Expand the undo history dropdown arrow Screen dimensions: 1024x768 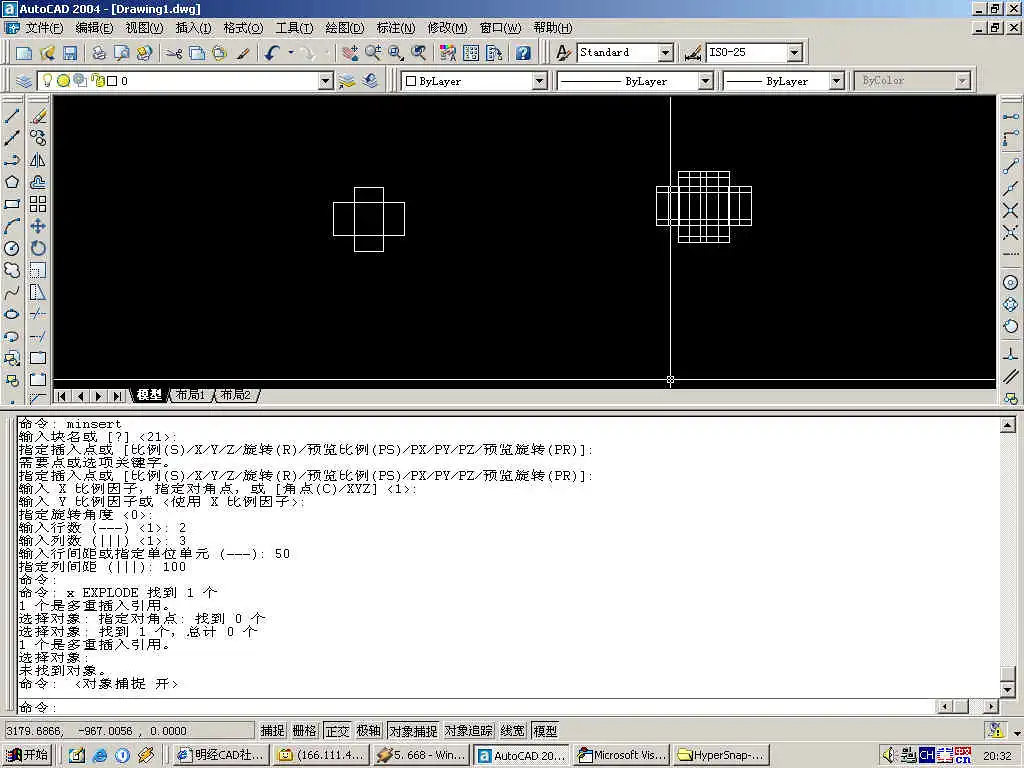point(291,53)
